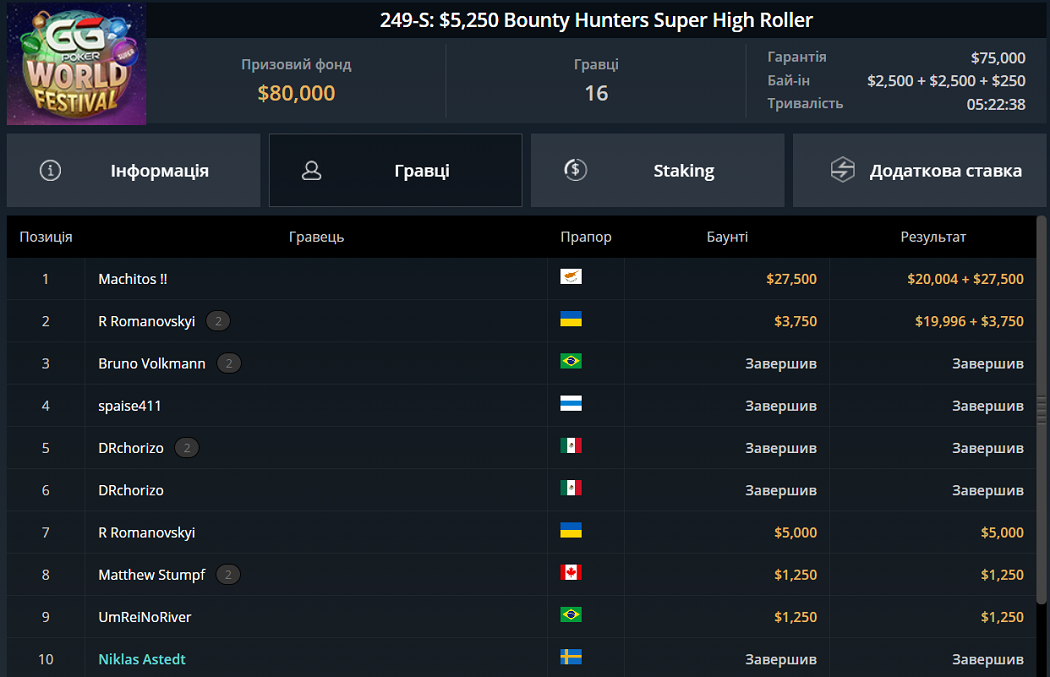Viewport: 1050px width, 677px height.
Task: Click the Cyprus flag next to Machitos !!
Action: click(571, 277)
